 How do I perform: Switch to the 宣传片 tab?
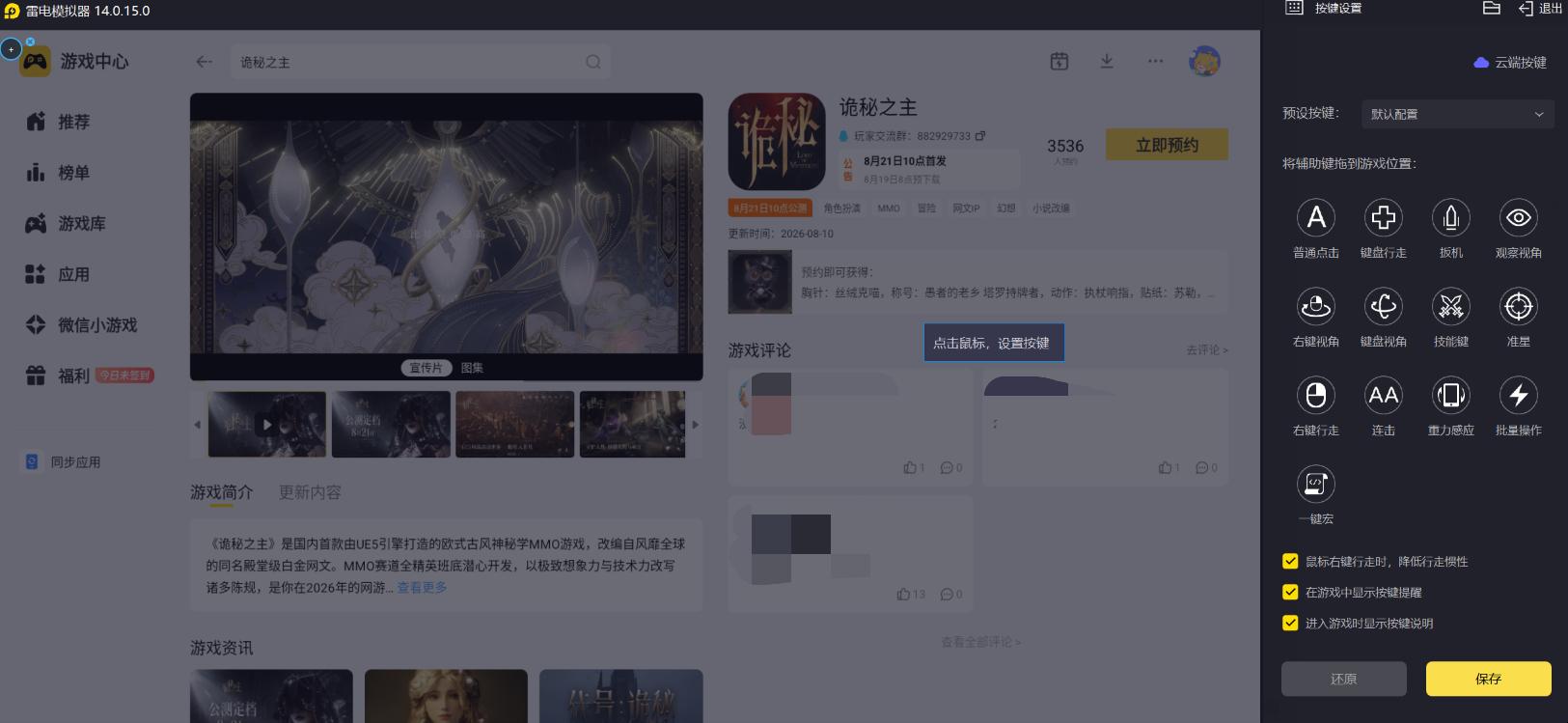coord(426,368)
